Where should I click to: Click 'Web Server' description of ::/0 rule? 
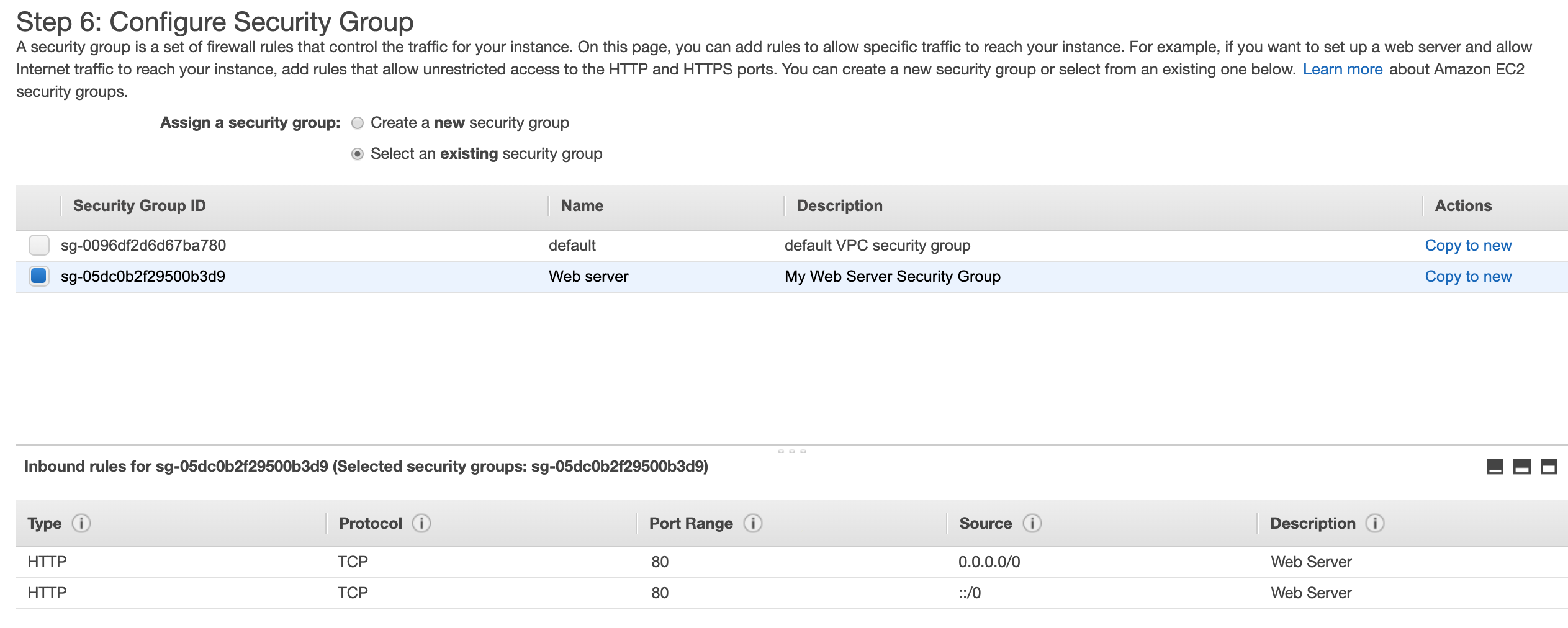click(x=1311, y=593)
